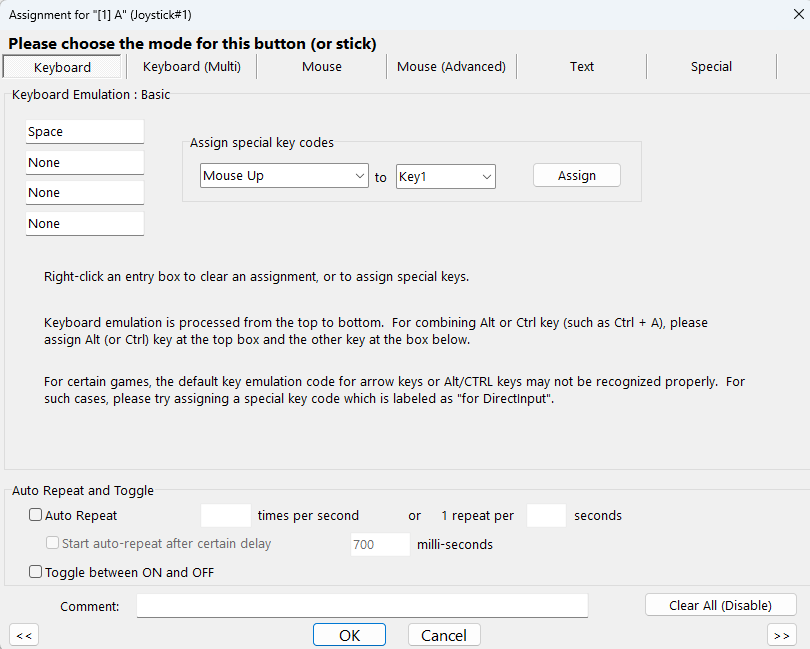The width and height of the screenshot is (810, 649).
Task: Open the Special tab
Action: click(711, 67)
